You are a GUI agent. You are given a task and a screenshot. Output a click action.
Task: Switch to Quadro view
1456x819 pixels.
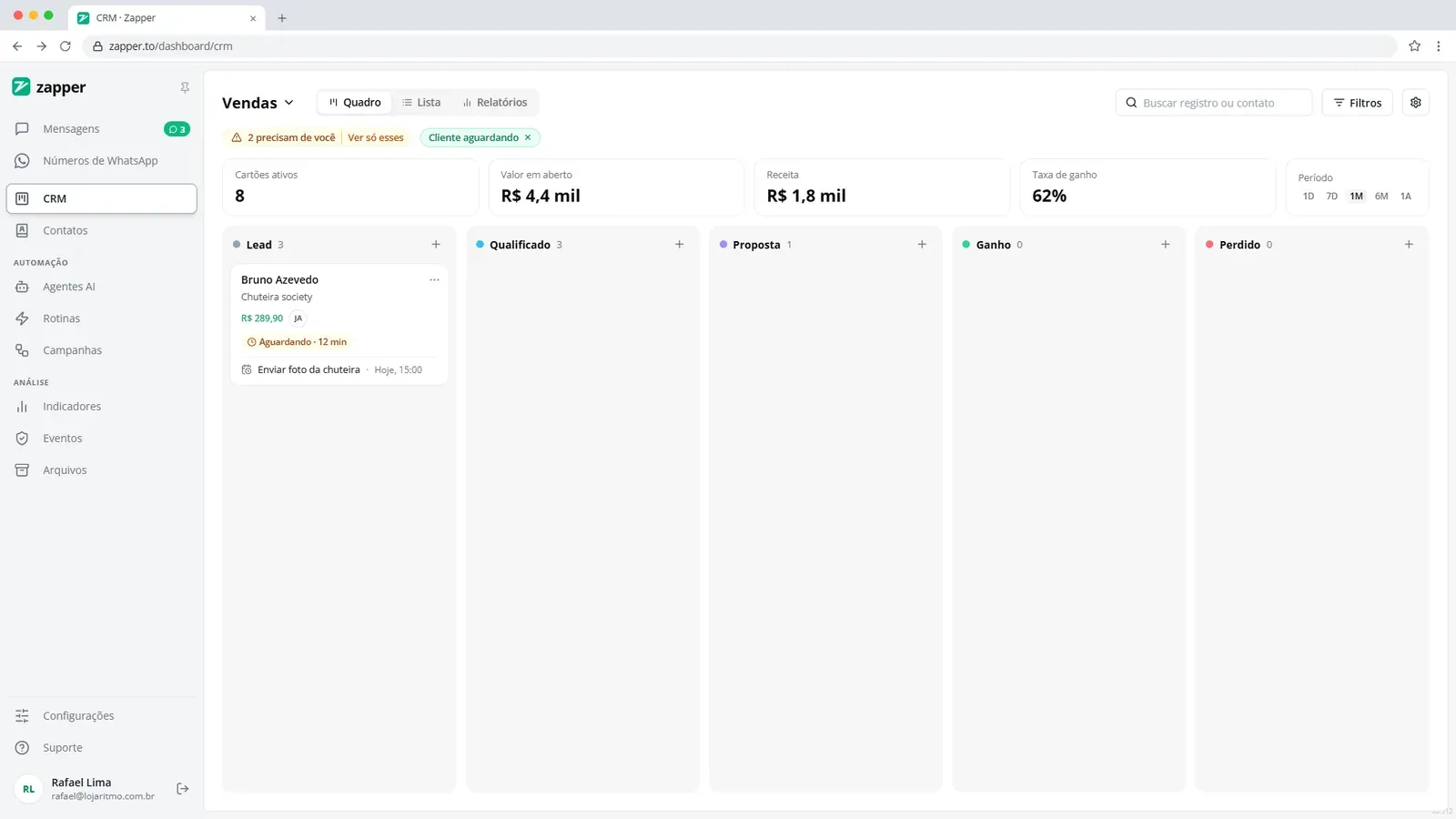[x=355, y=103]
